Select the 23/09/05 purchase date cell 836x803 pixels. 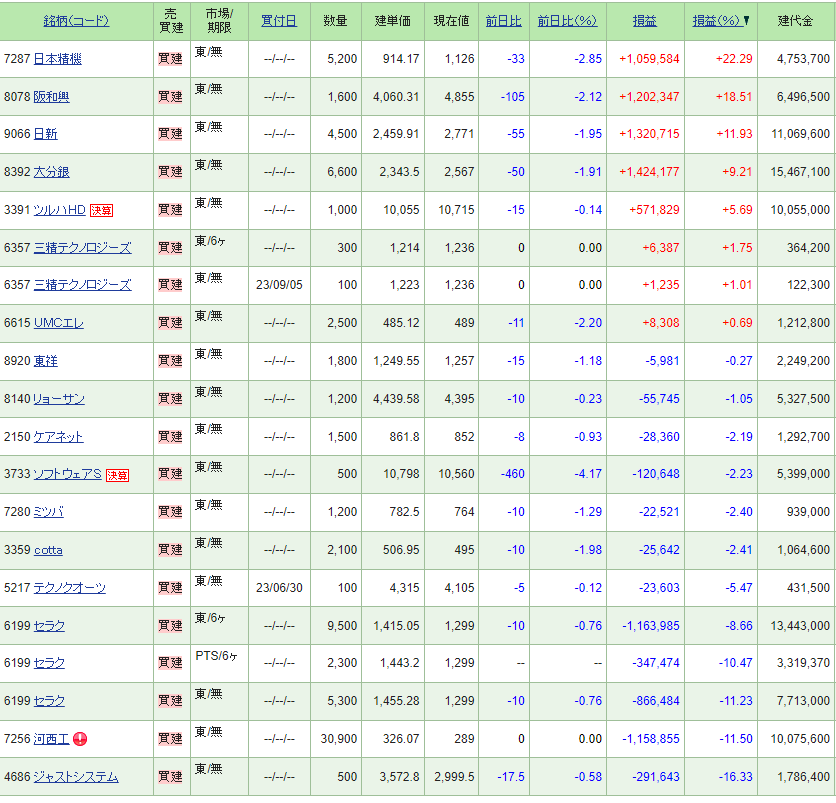point(279,285)
